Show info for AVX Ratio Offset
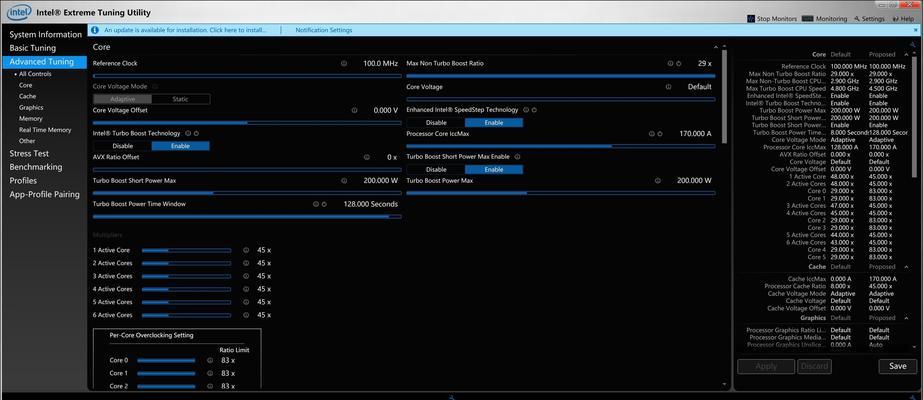Image resolution: width=923 pixels, height=400 pixels. (367, 157)
